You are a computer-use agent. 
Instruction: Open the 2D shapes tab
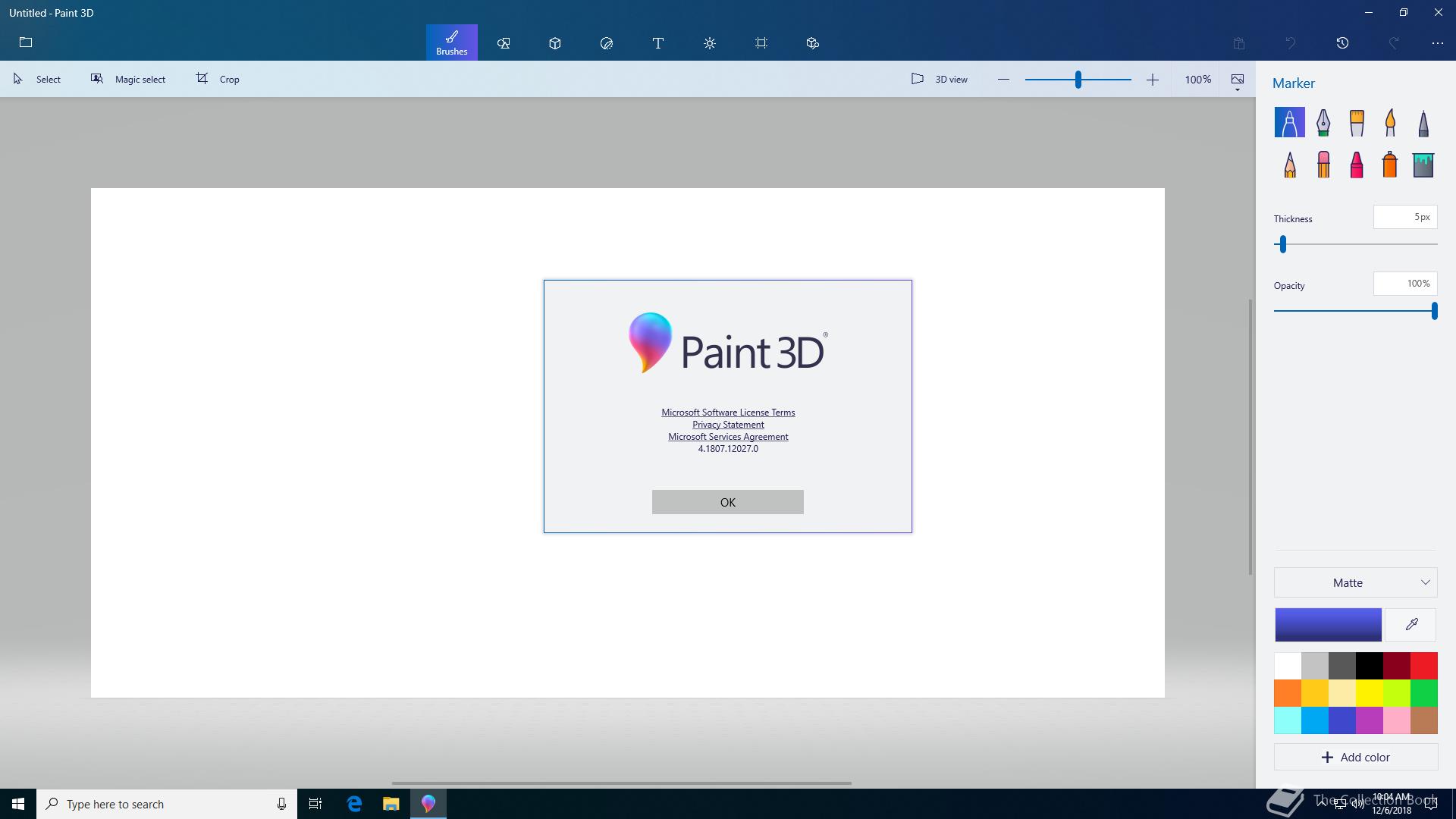pos(504,43)
